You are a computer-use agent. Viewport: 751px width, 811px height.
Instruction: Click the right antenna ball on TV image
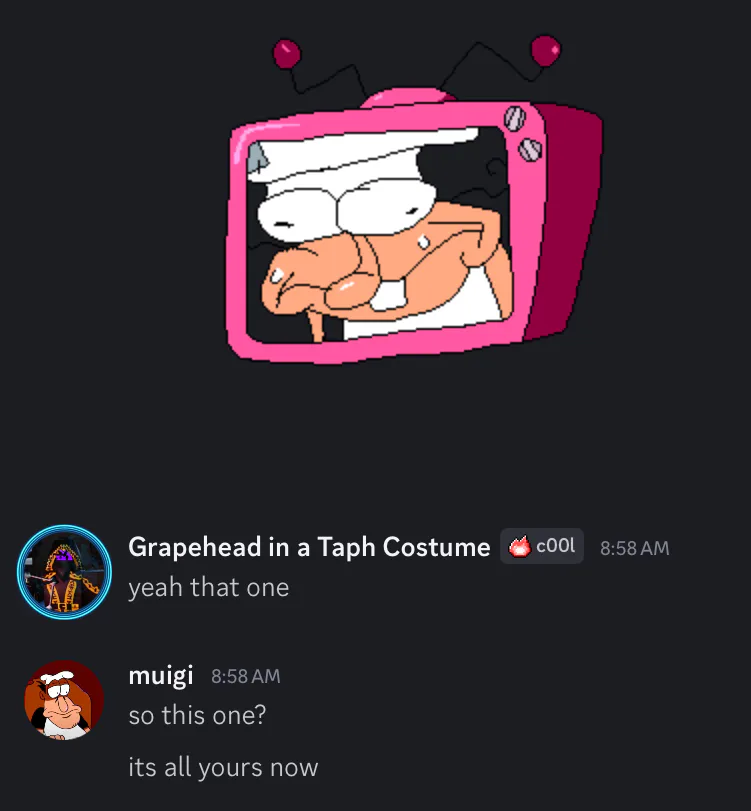546,50
